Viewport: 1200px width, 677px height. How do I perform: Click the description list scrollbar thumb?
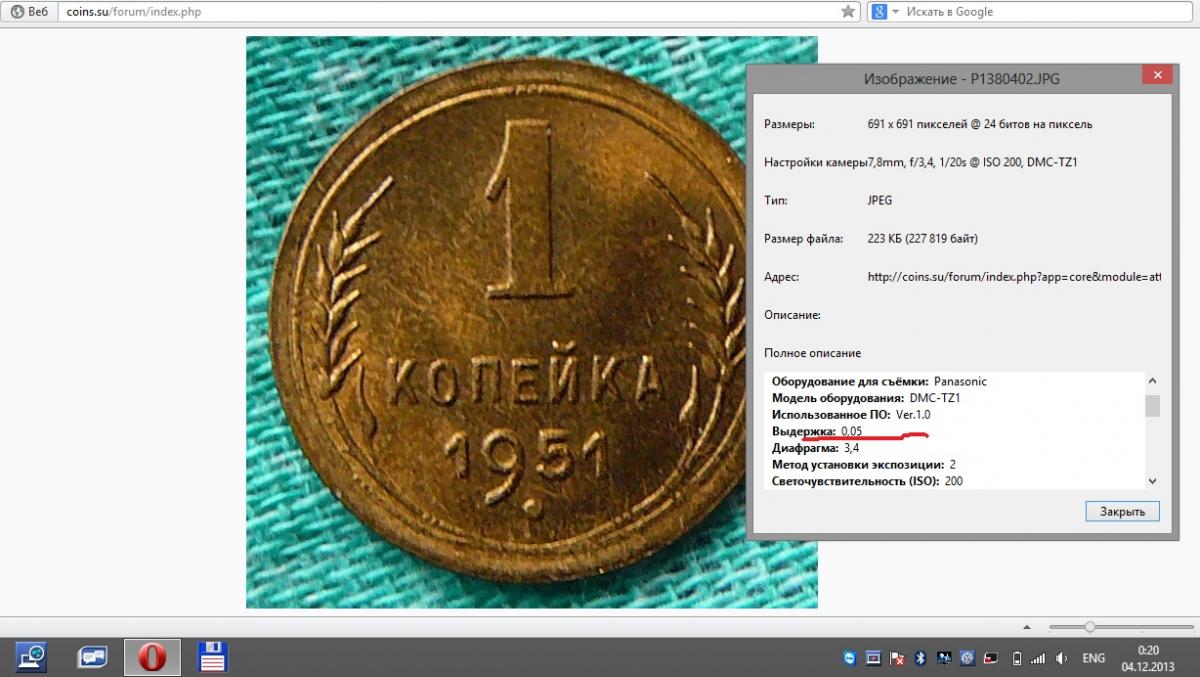(x=1152, y=405)
